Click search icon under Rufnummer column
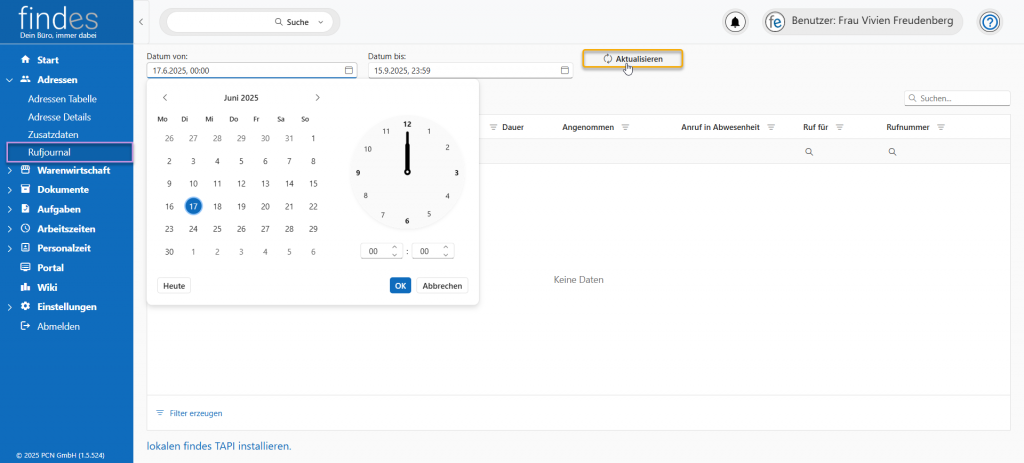This screenshot has width=1024, height=463. [892, 151]
